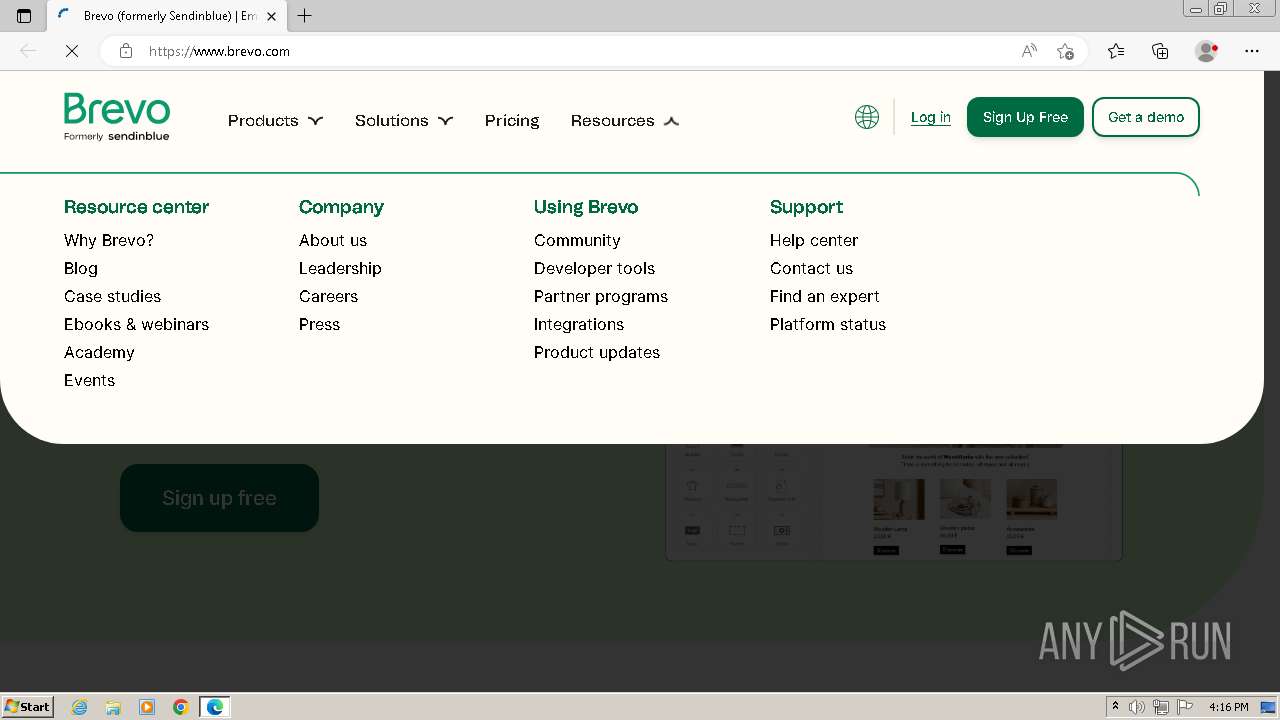Switch to Edge in taskbar
This screenshot has height=720, width=1280.
point(215,707)
